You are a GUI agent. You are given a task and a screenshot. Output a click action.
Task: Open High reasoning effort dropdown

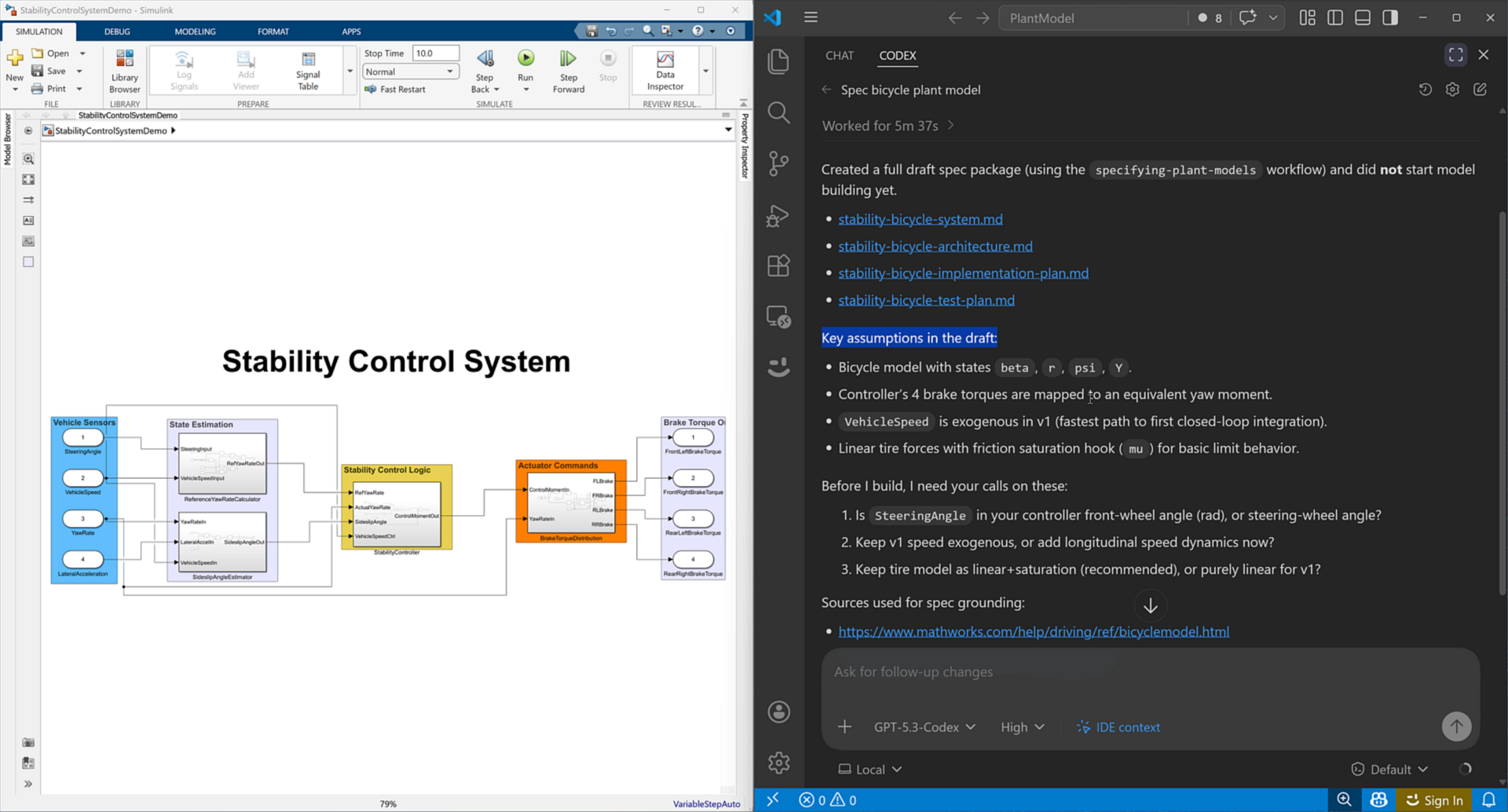tap(1022, 727)
